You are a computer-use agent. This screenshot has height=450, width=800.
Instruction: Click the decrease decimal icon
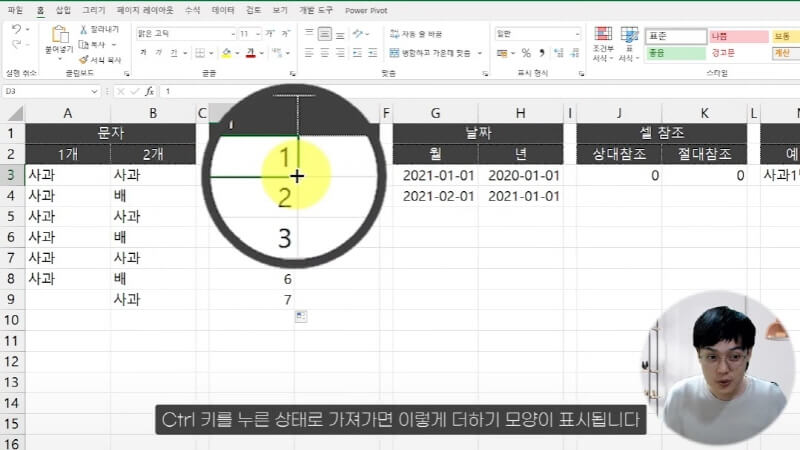[x=575, y=53]
